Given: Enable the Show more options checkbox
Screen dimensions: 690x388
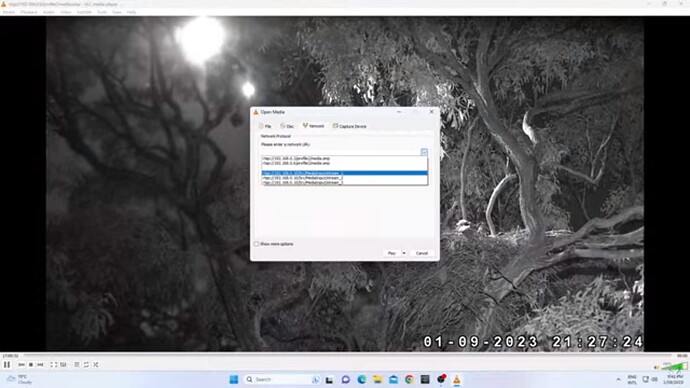Looking at the screenshot, I should (256, 244).
